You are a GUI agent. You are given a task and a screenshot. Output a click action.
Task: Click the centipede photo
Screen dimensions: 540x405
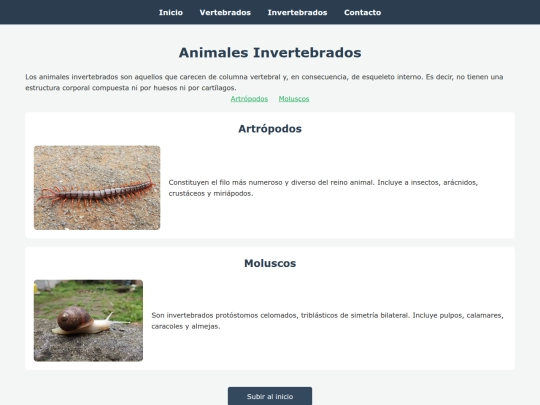(x=97, y=188)
